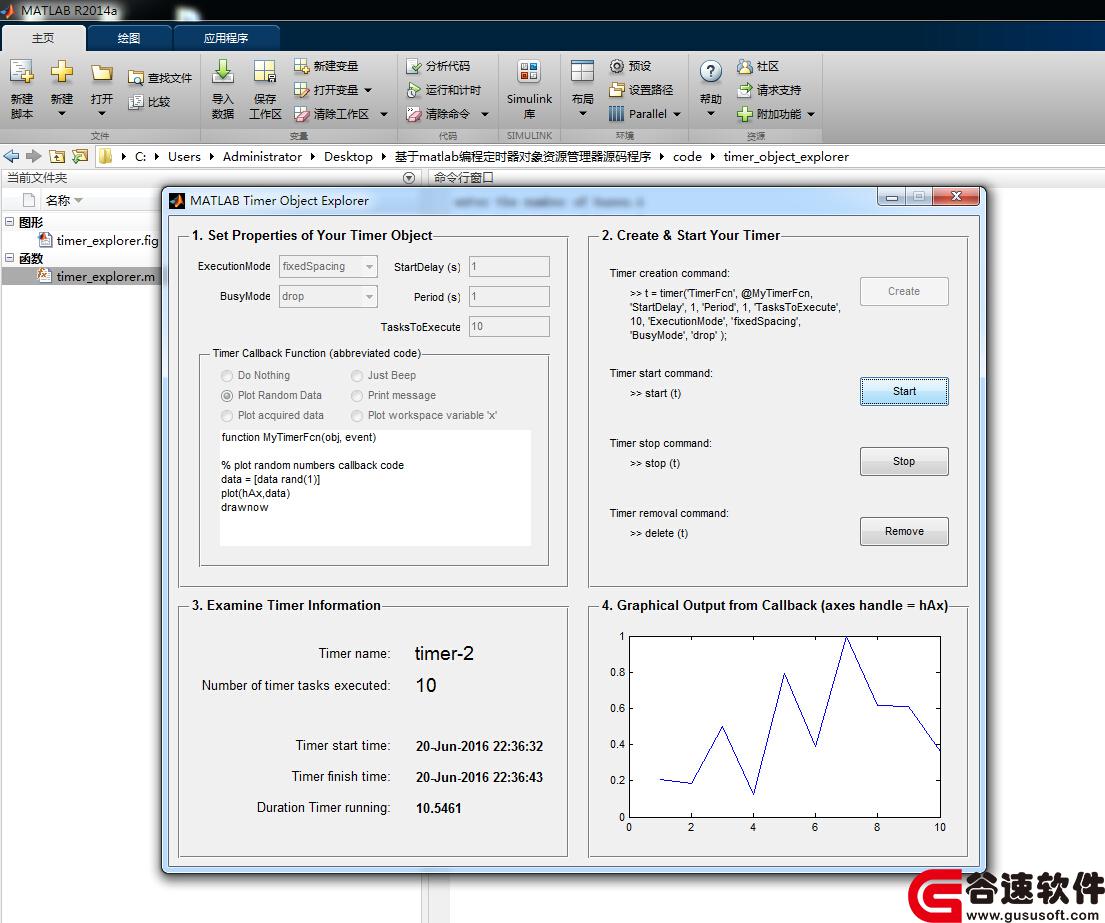1105x923 pixels.
Task: Select the Plot acquired data radio button
Action: click(x=227, y=416)
